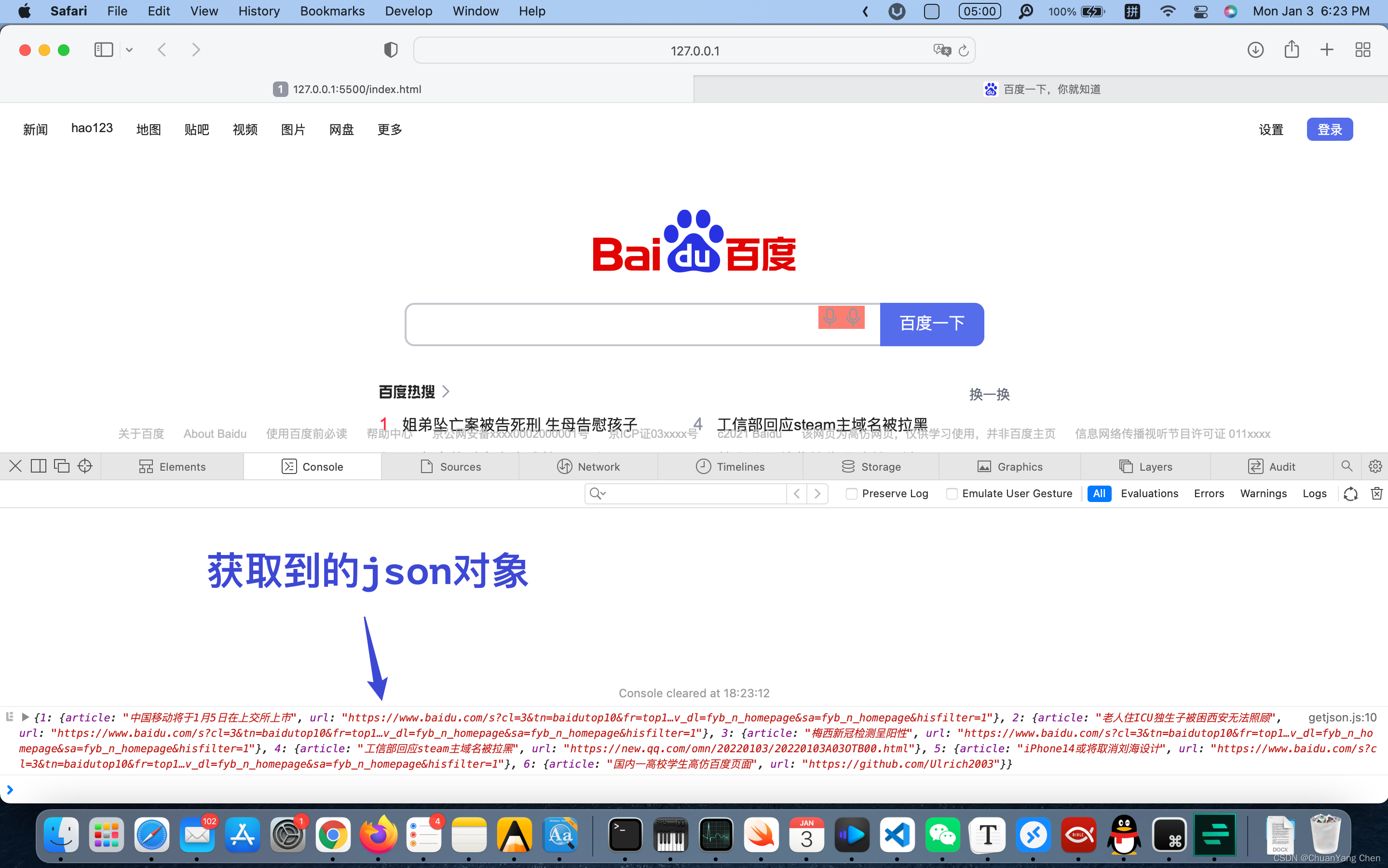Switch to 百度一下，你就知道 tab
The width and height of the screenshot is (1388, 868).
point(1041,89)
